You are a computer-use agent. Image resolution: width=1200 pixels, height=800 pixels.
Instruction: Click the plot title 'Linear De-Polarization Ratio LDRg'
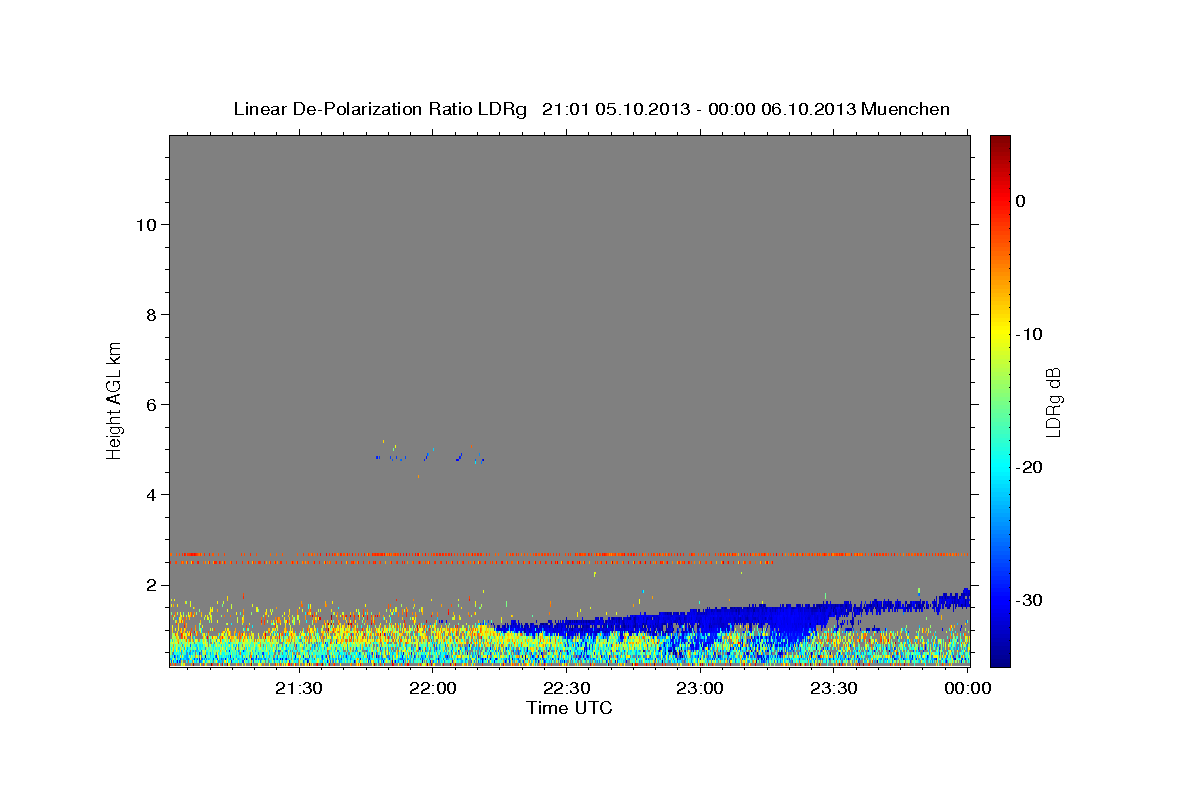coord(380,109)
